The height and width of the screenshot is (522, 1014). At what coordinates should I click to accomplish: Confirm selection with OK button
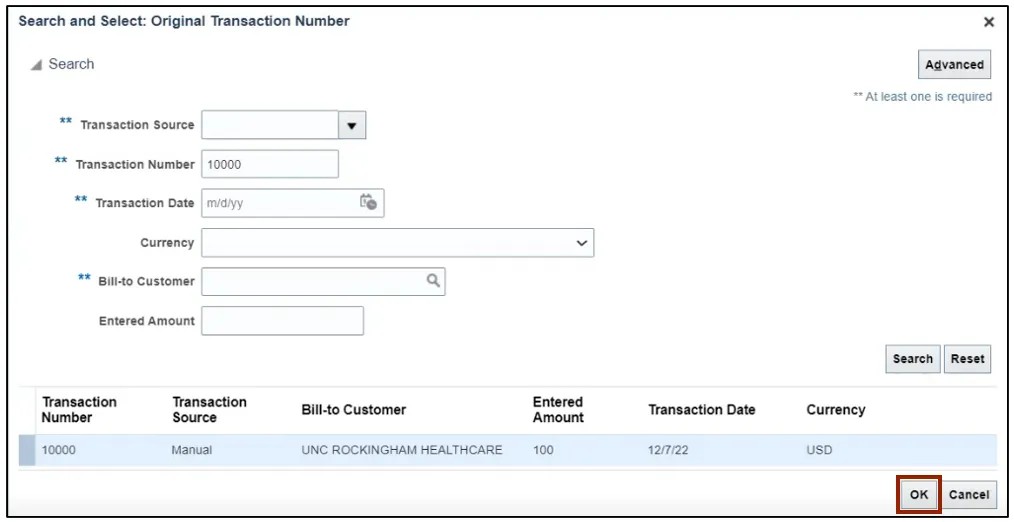(x=919, y=494)
